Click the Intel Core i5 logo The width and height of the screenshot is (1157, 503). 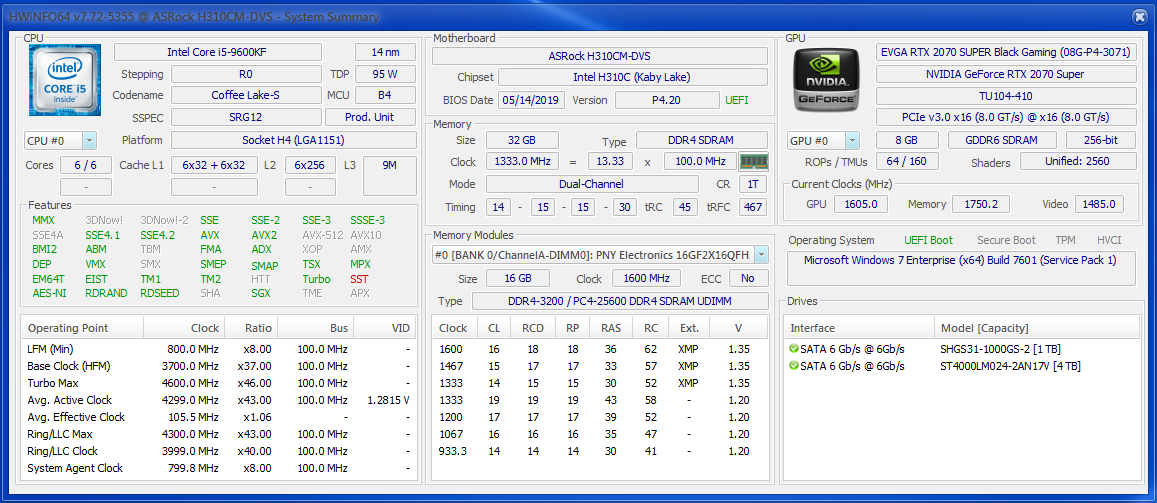pos(66,80)
